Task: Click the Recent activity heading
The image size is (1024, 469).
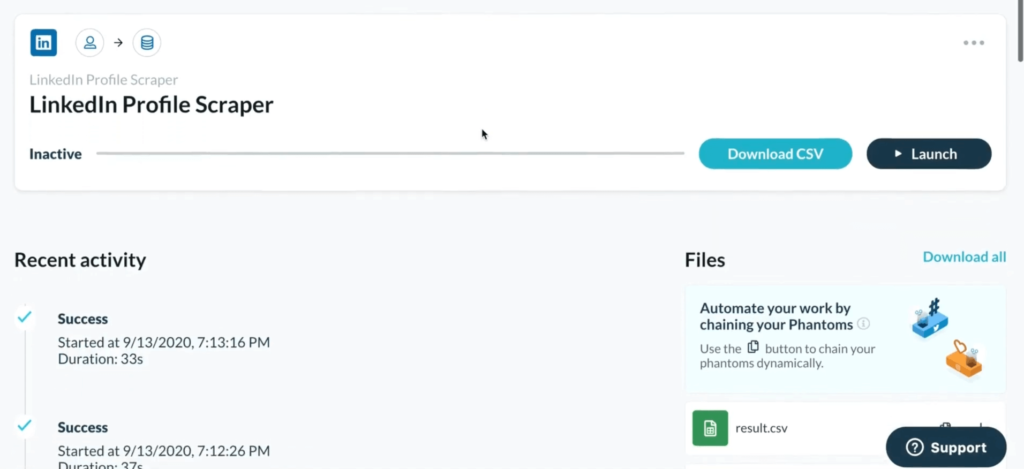Action: point(80,260)
